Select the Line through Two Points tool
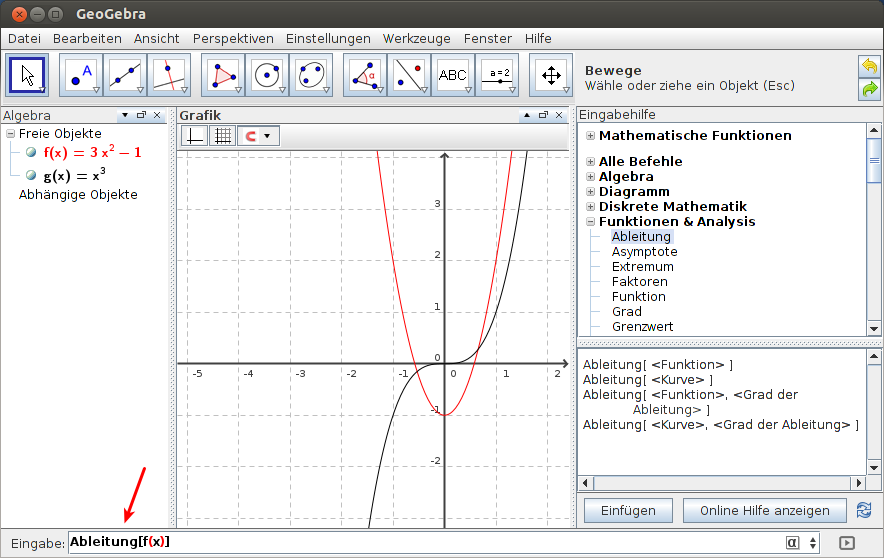The height and width of the screenshot is (558, 884). point(125,75)
